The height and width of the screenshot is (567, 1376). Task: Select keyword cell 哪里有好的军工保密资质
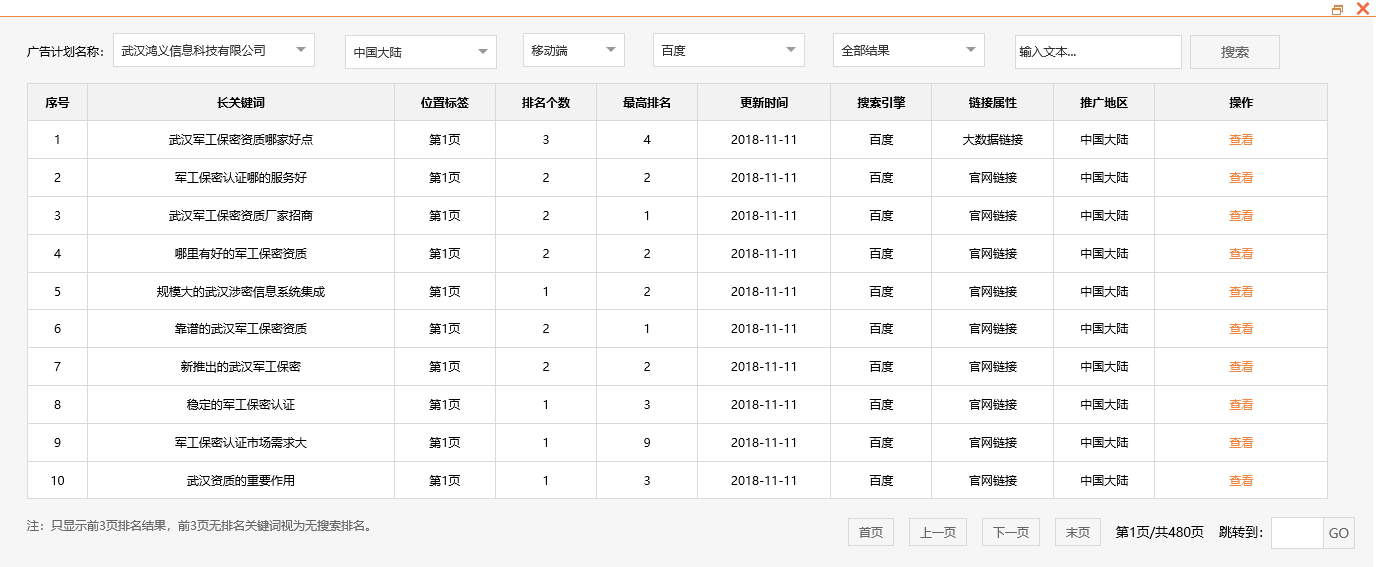(241, 254)
